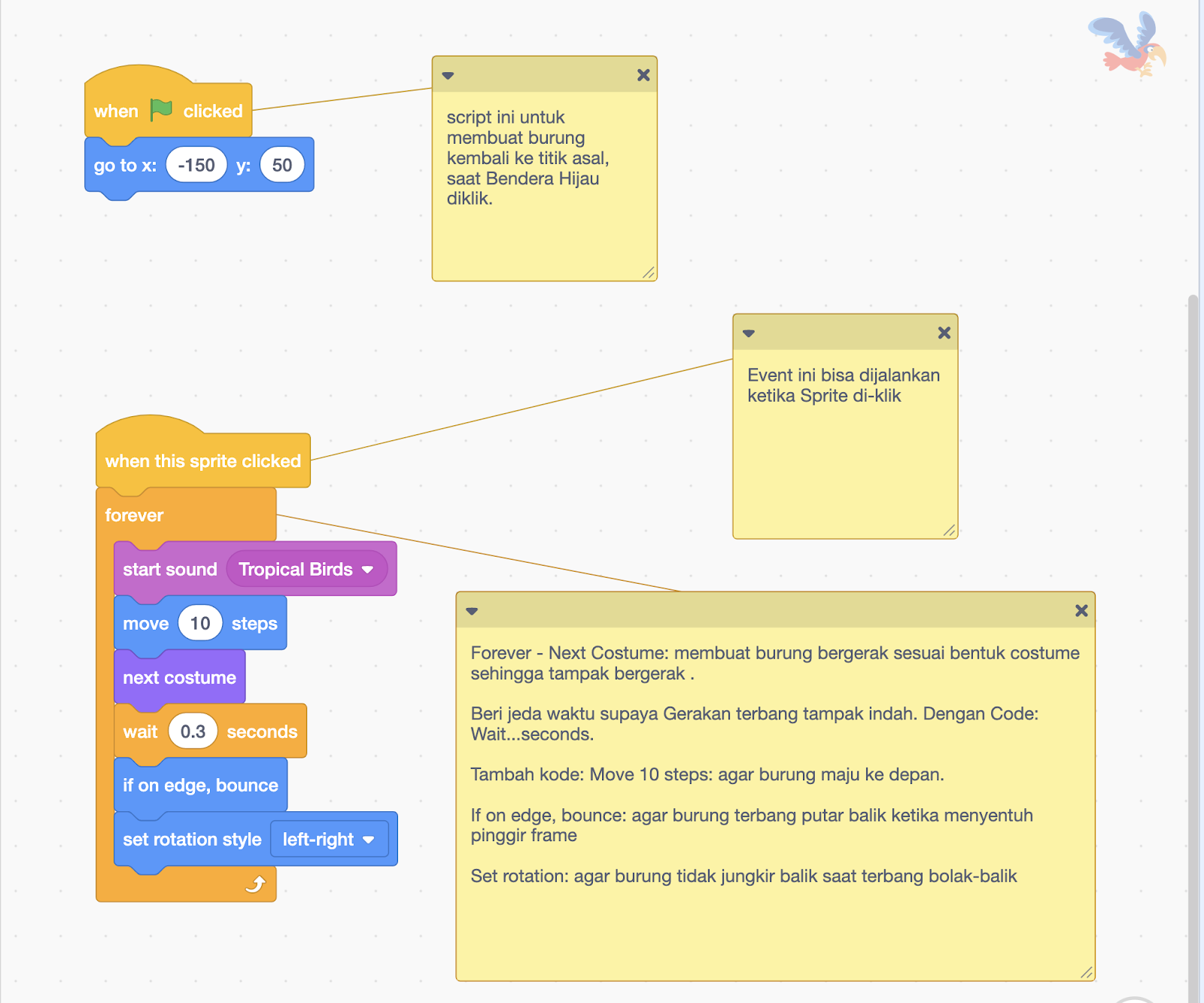
Task: Click the "set rotation style" block
Action: tap(191, 839)
